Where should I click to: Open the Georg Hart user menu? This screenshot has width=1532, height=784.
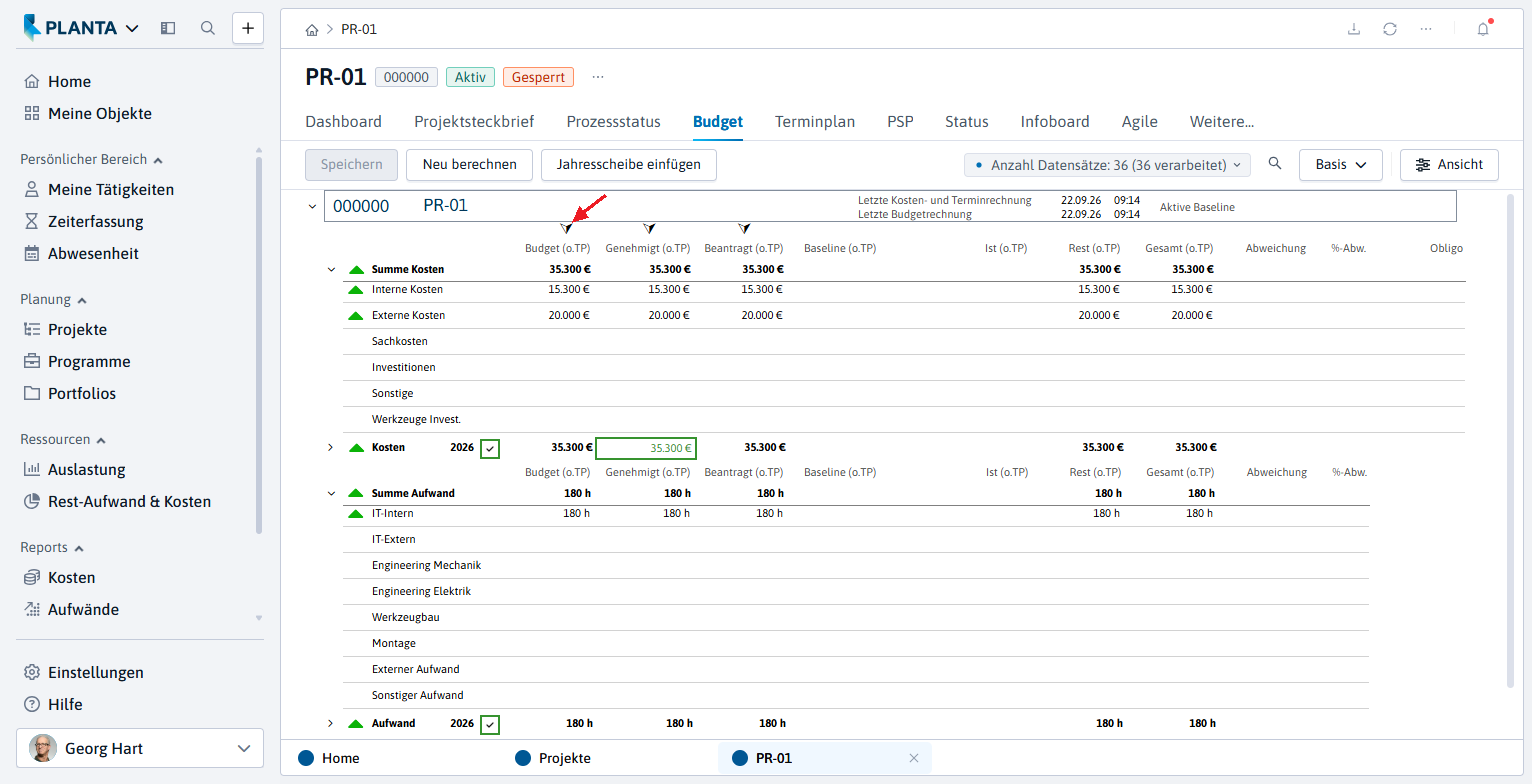(x=140, y=748)
